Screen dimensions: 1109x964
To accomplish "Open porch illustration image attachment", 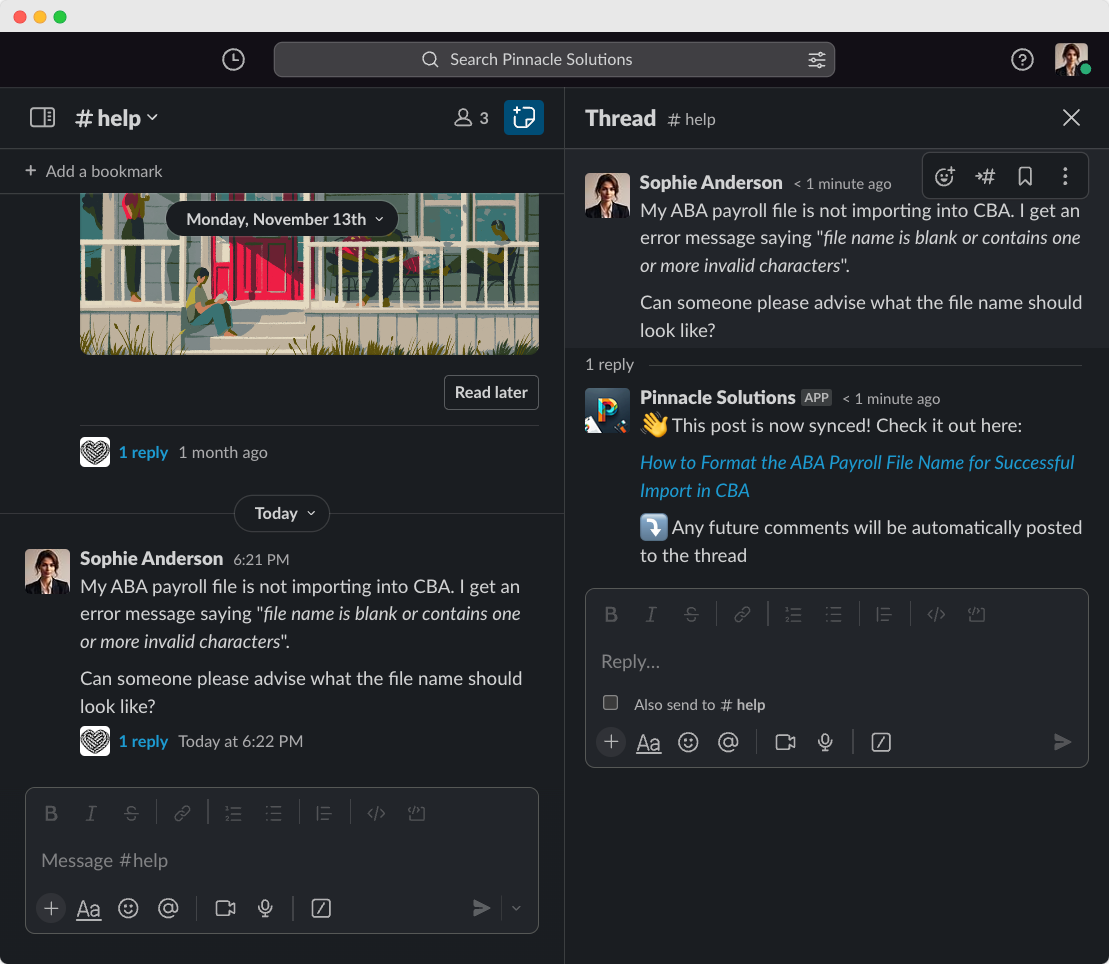I will coord(309,274).
